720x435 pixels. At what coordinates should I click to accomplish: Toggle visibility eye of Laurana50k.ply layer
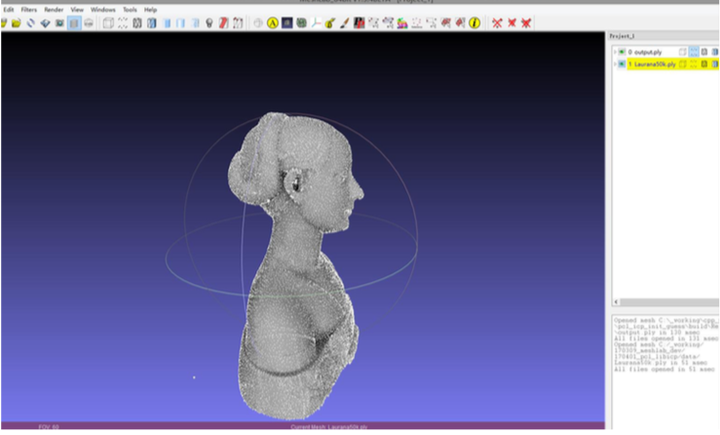click(622, 64)
